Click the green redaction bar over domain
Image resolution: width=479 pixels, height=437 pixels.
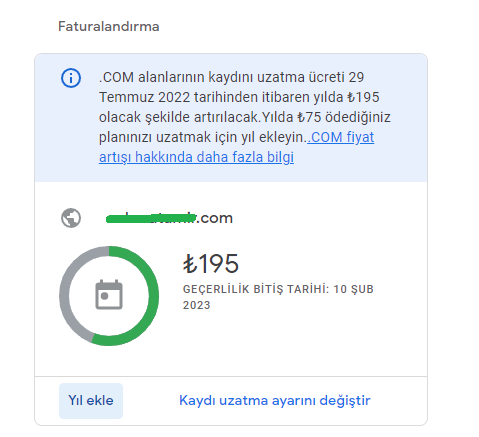coord(151,219)
